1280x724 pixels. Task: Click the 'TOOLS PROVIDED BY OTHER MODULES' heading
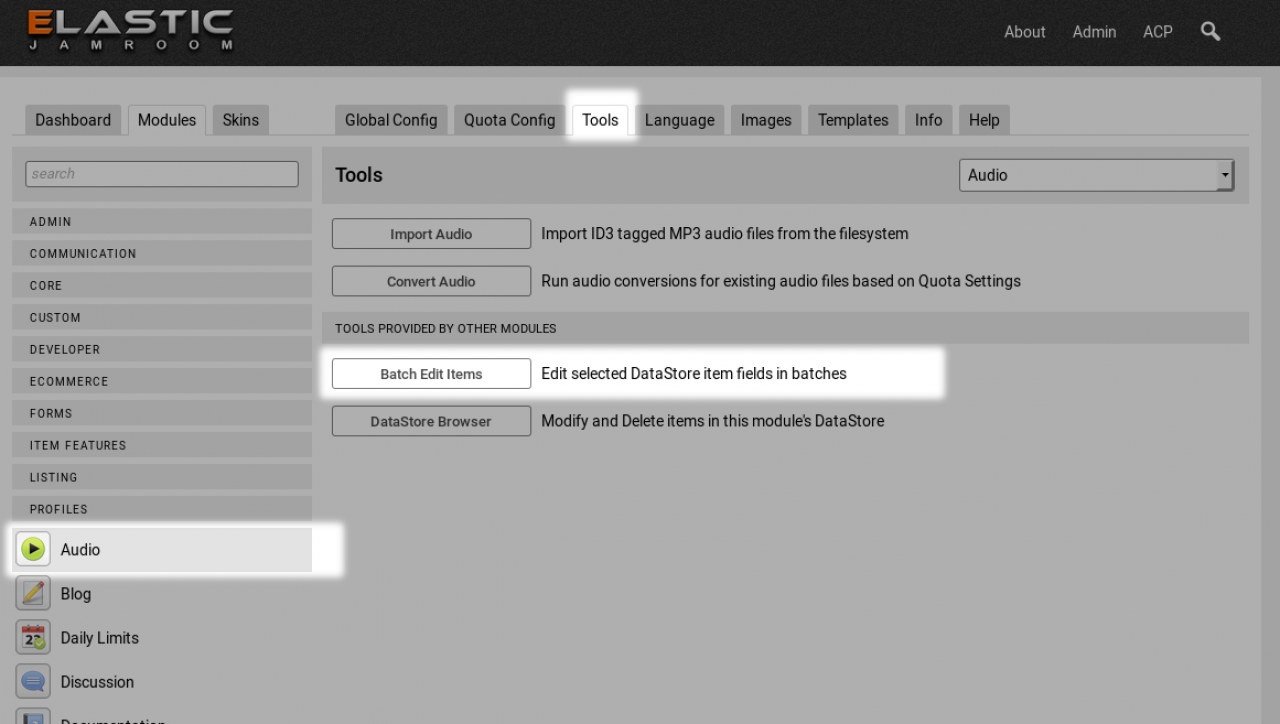pos(446,328)
